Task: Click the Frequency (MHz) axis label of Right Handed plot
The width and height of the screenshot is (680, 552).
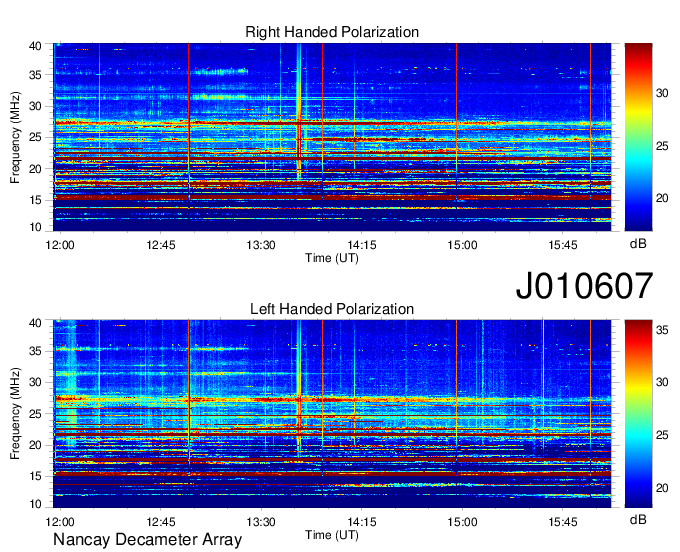Action: [x=15, y=137]
